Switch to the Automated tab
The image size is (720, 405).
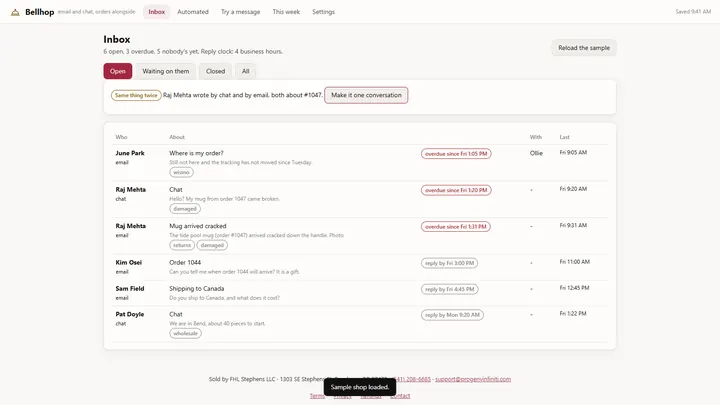[193, 12]
